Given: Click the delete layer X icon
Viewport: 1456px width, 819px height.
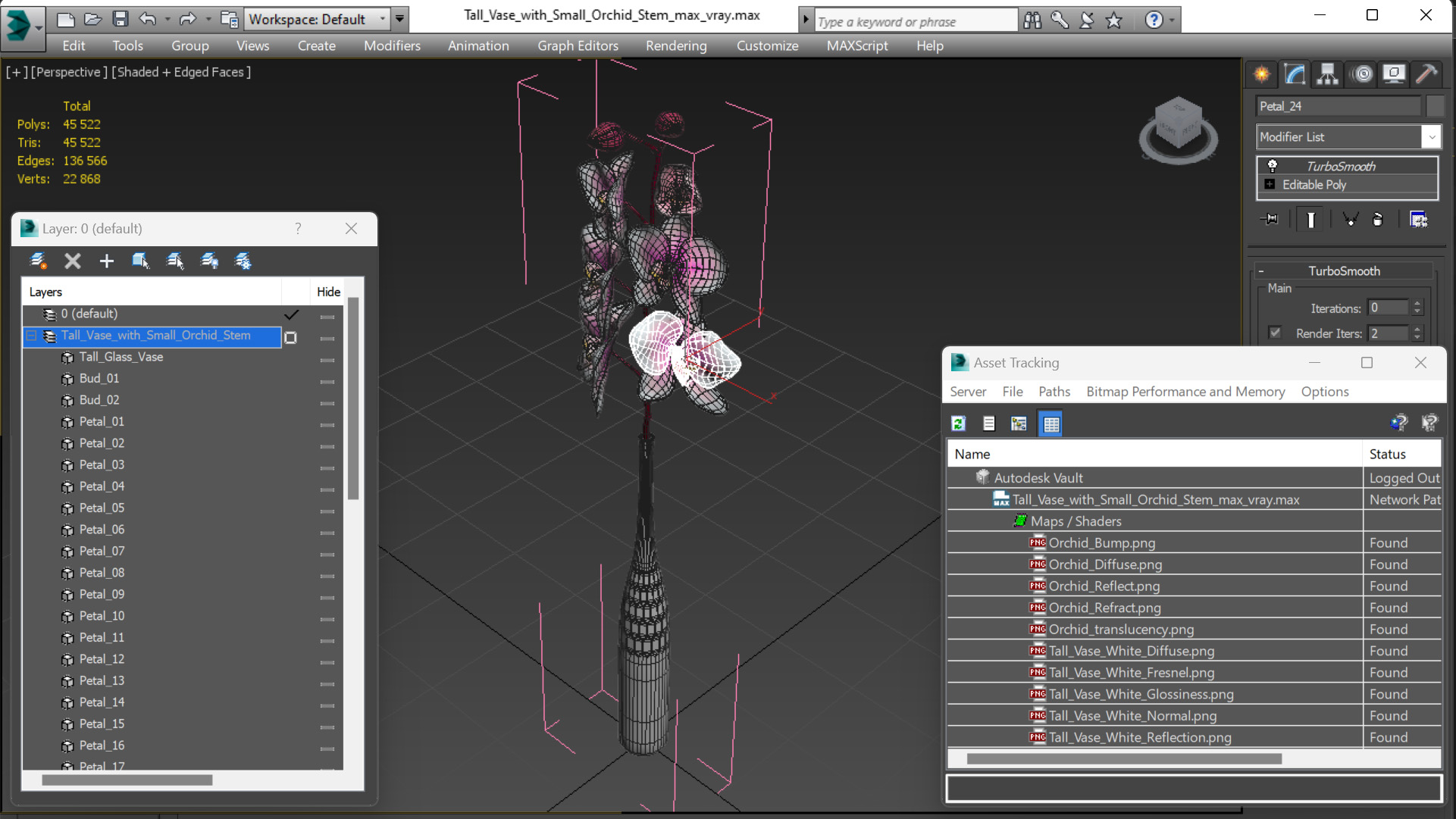Looking at the screenshot, I should (72, 261).
